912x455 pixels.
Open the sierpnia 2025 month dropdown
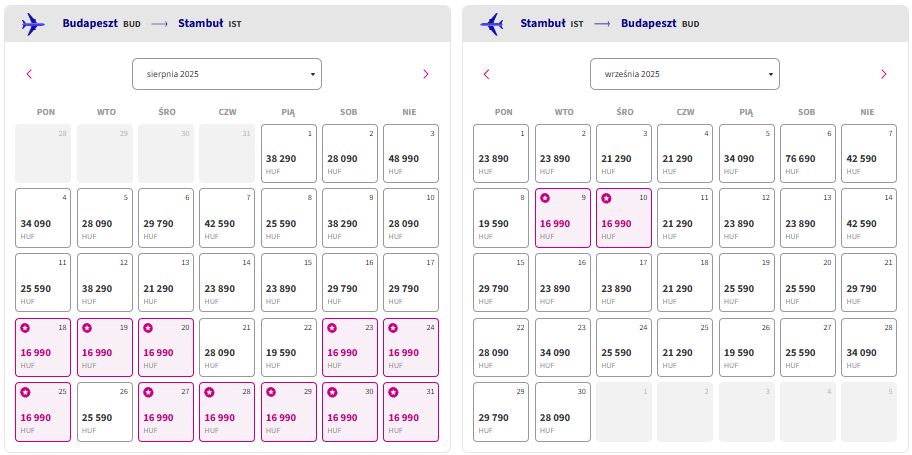click(x=227, y=74)
